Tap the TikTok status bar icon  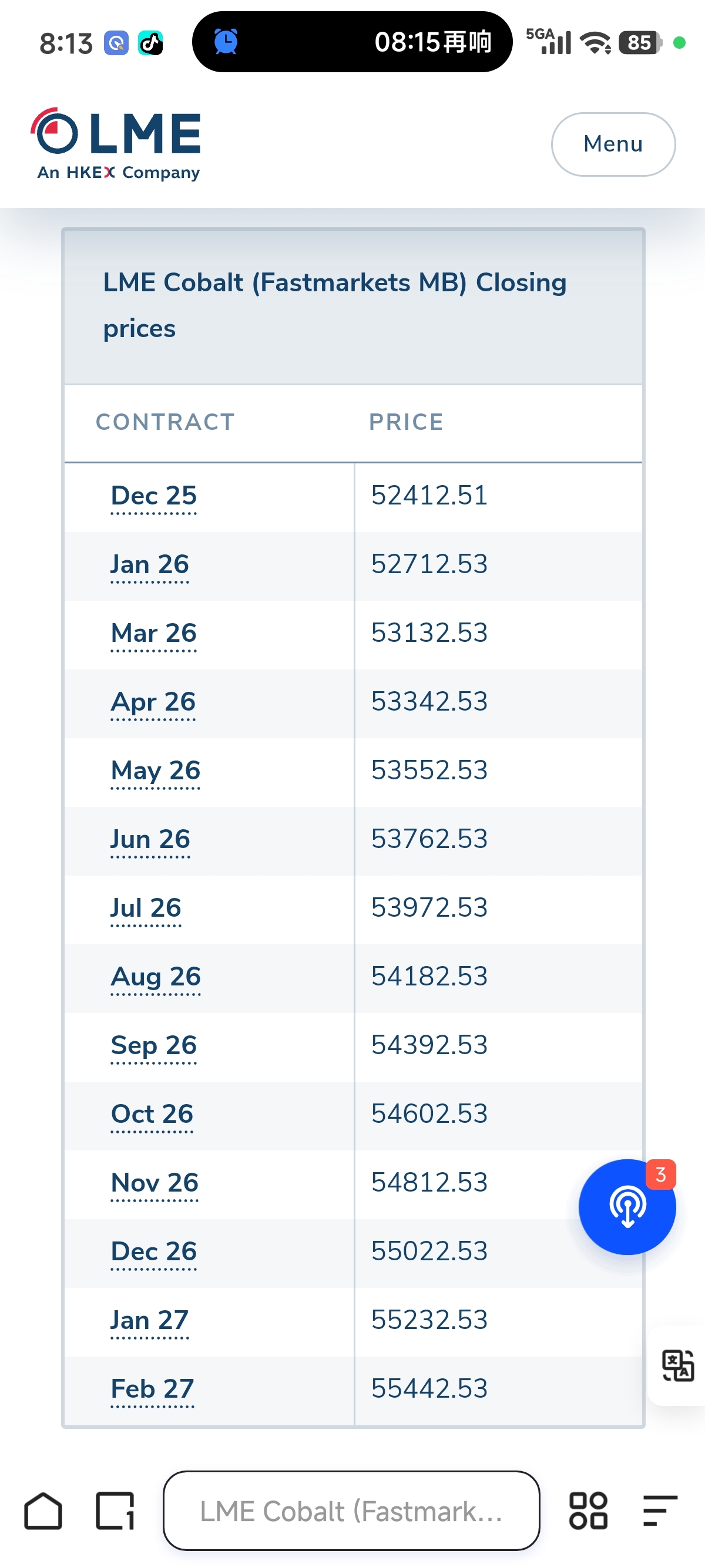[150, 43]
